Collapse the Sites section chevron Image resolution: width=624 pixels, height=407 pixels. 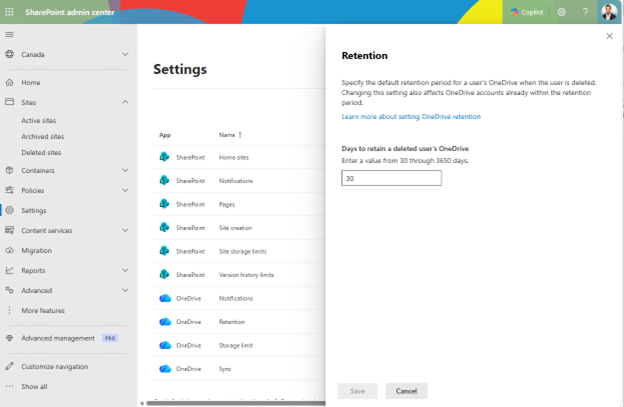pyautogui.click(x=125, y=102)
